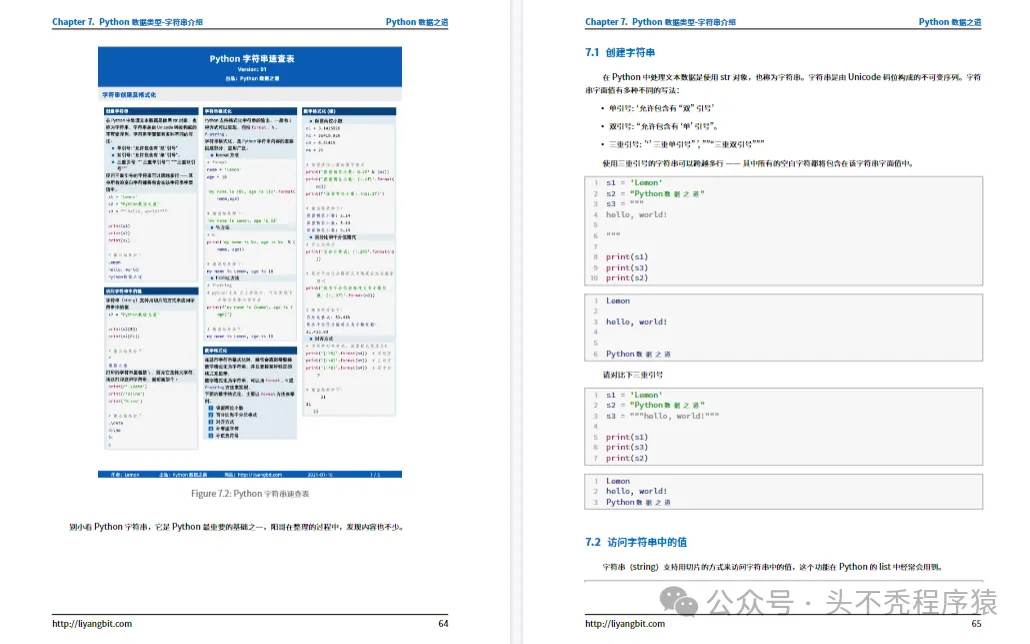
Task: Click the 'Python 数据之道' header on page 64
Action: [416, 22]
